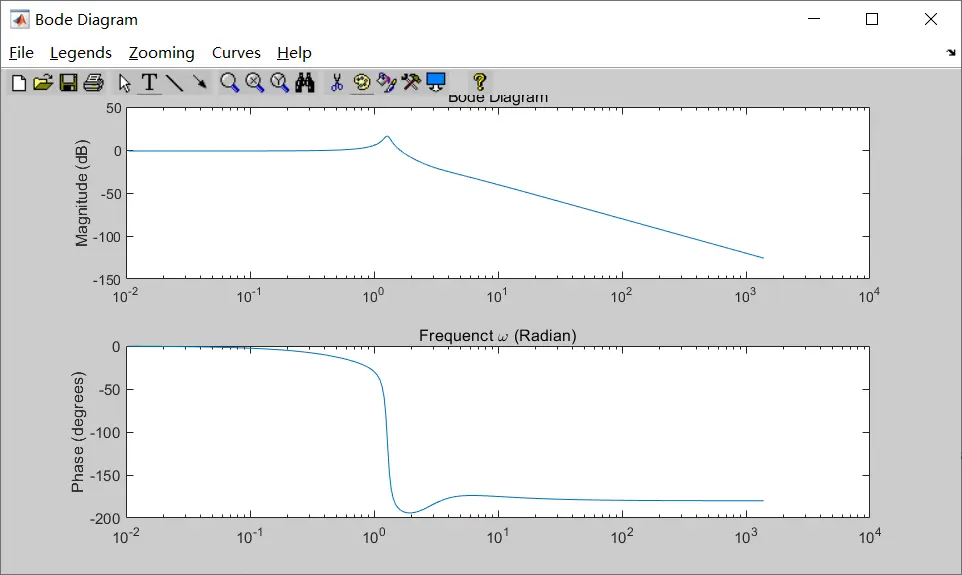The image size is (962, 575).
Task: Toggle the text insertion T tool
Action: coord(150,83)
